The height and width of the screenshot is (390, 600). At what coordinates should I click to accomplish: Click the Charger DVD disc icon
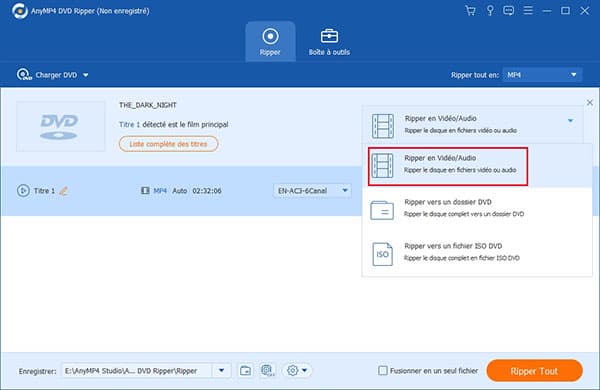coord(24,75)
